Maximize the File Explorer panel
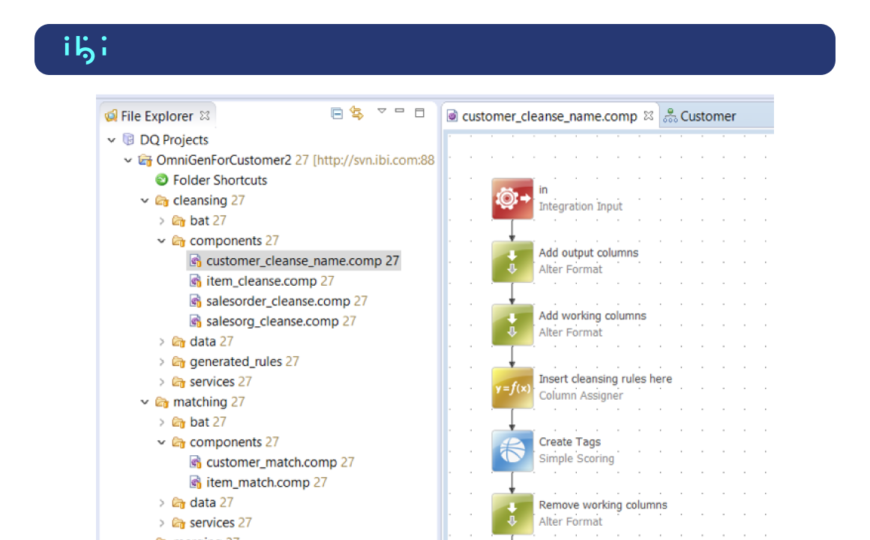870x540 pixels. (419, 113)
